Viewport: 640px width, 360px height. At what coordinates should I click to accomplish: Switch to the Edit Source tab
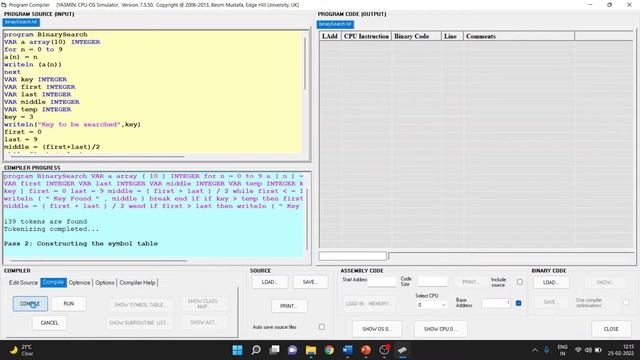pyautogui.click(x=23, y=282)
